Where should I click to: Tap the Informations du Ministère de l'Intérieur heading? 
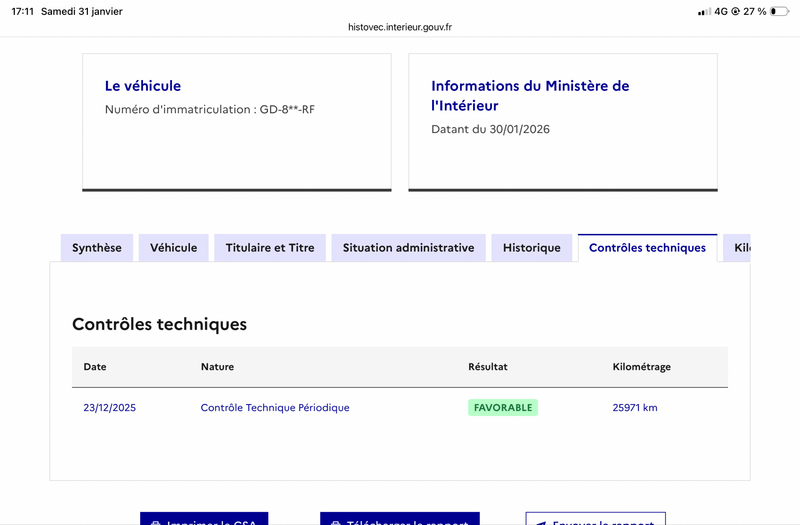click(x=530, y=95)
